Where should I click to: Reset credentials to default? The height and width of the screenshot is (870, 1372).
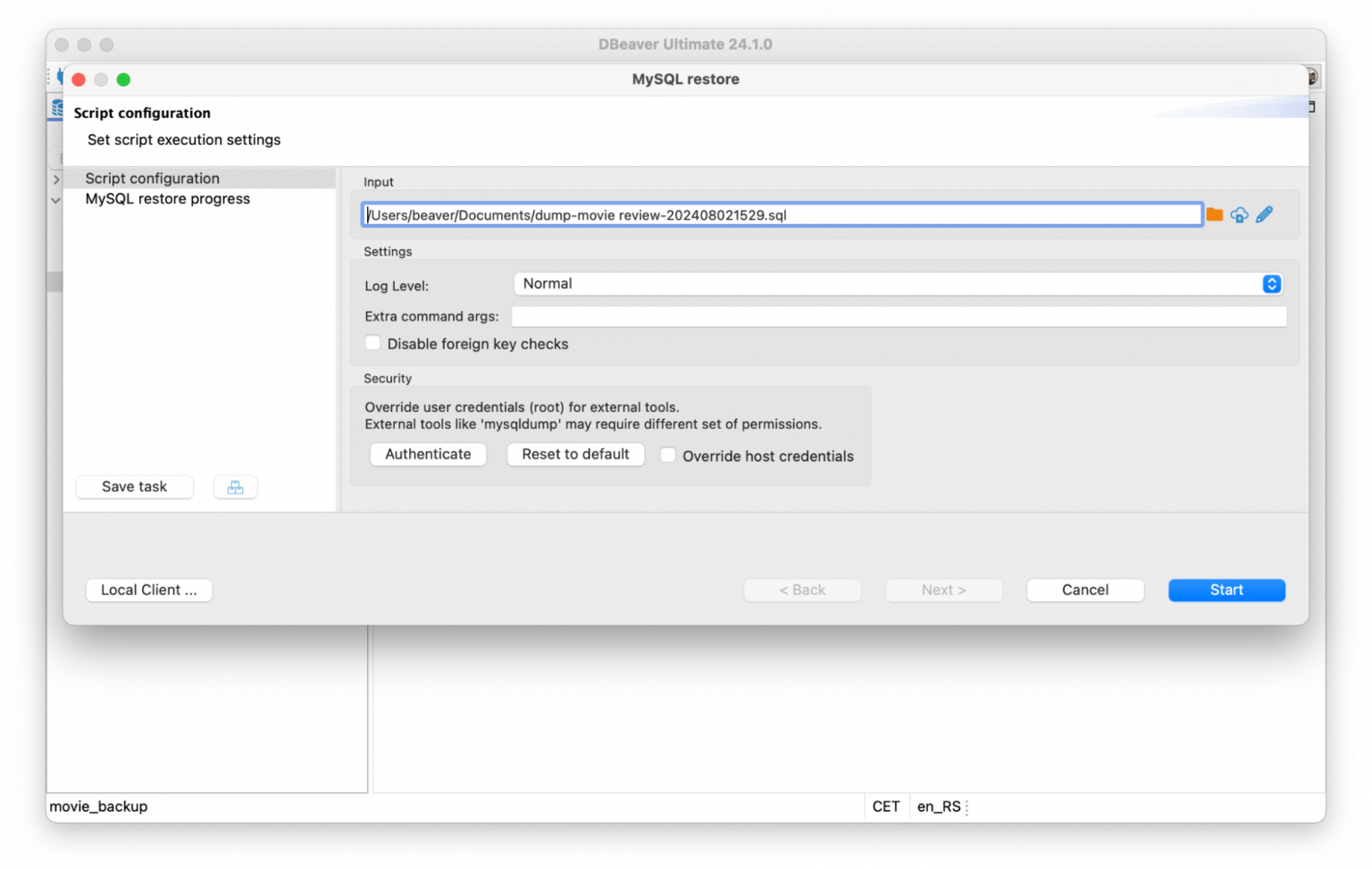575,454
